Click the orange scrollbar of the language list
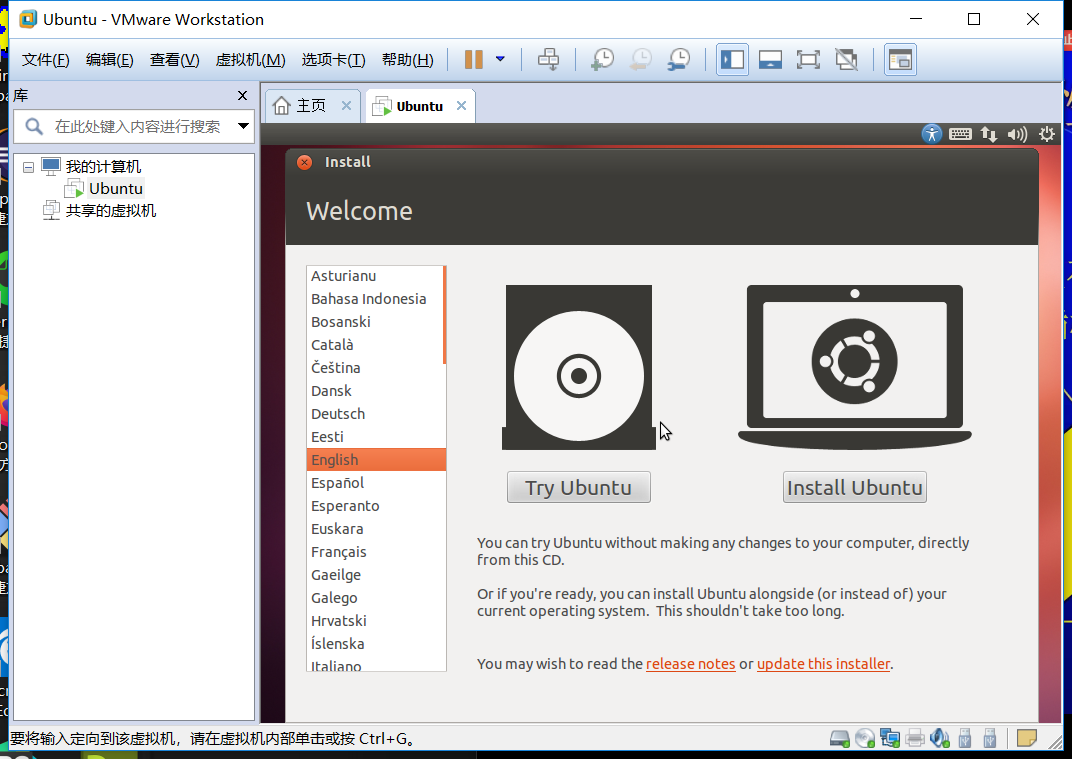The width and height of the screenshot is (1072, 759). 444,315
